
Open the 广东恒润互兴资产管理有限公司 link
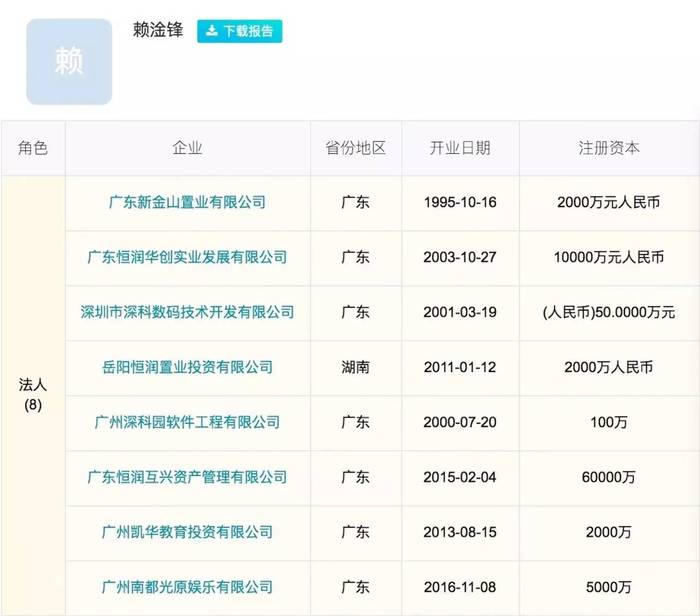click(188, 477)
